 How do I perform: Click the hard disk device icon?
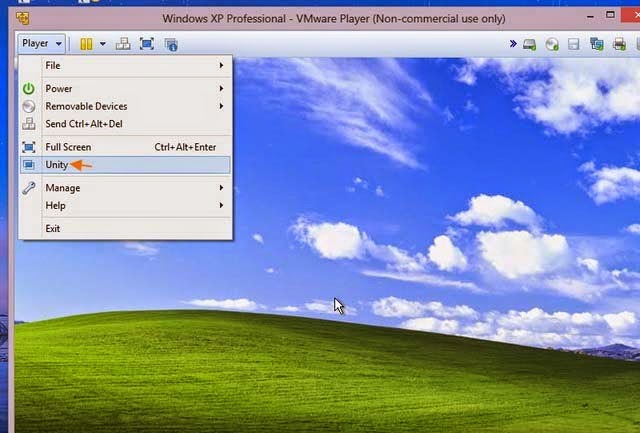pos(529,44)
